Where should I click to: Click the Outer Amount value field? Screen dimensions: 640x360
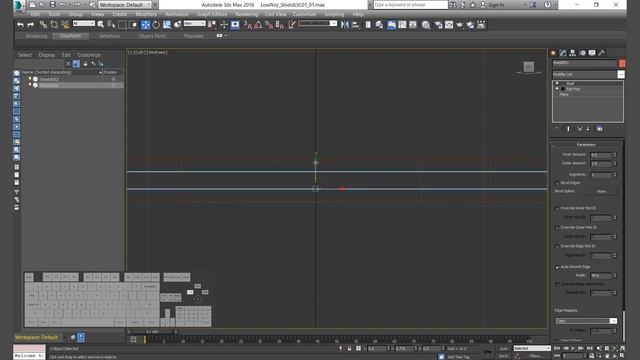click(601, 164)
